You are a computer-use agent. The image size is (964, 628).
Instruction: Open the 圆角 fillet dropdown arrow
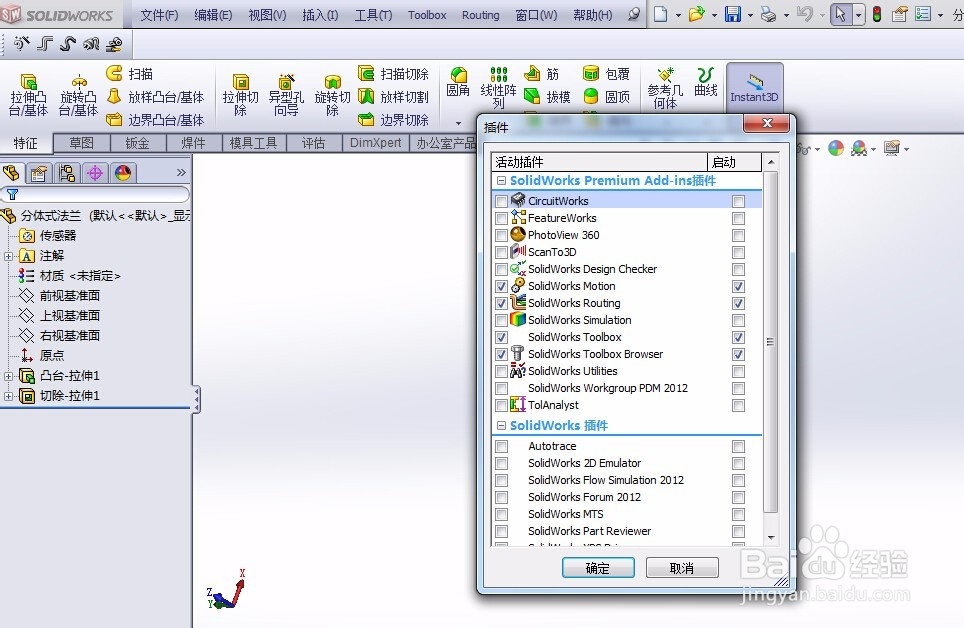point(458,123)
